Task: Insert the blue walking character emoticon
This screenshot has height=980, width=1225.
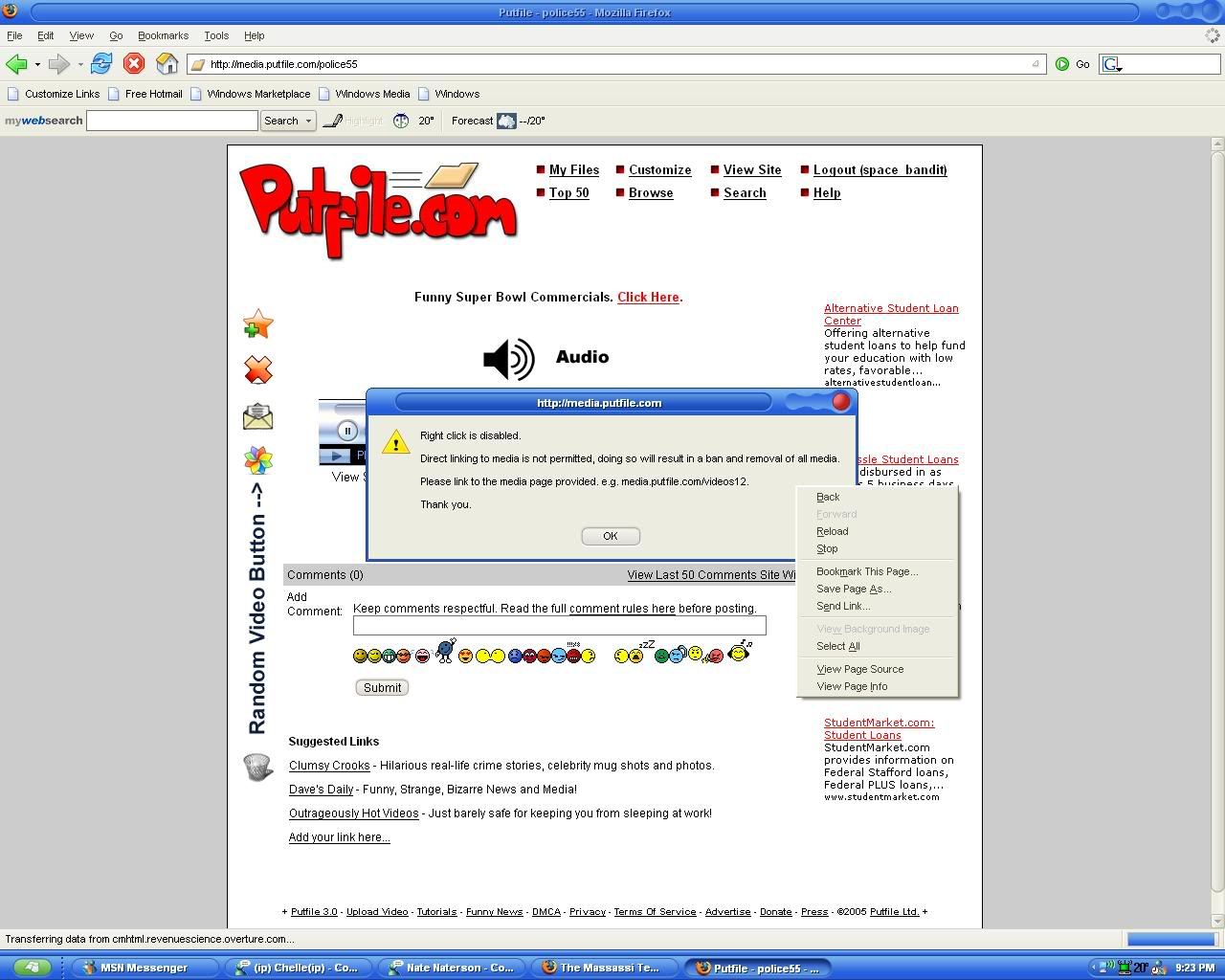Action: [445, 651]
